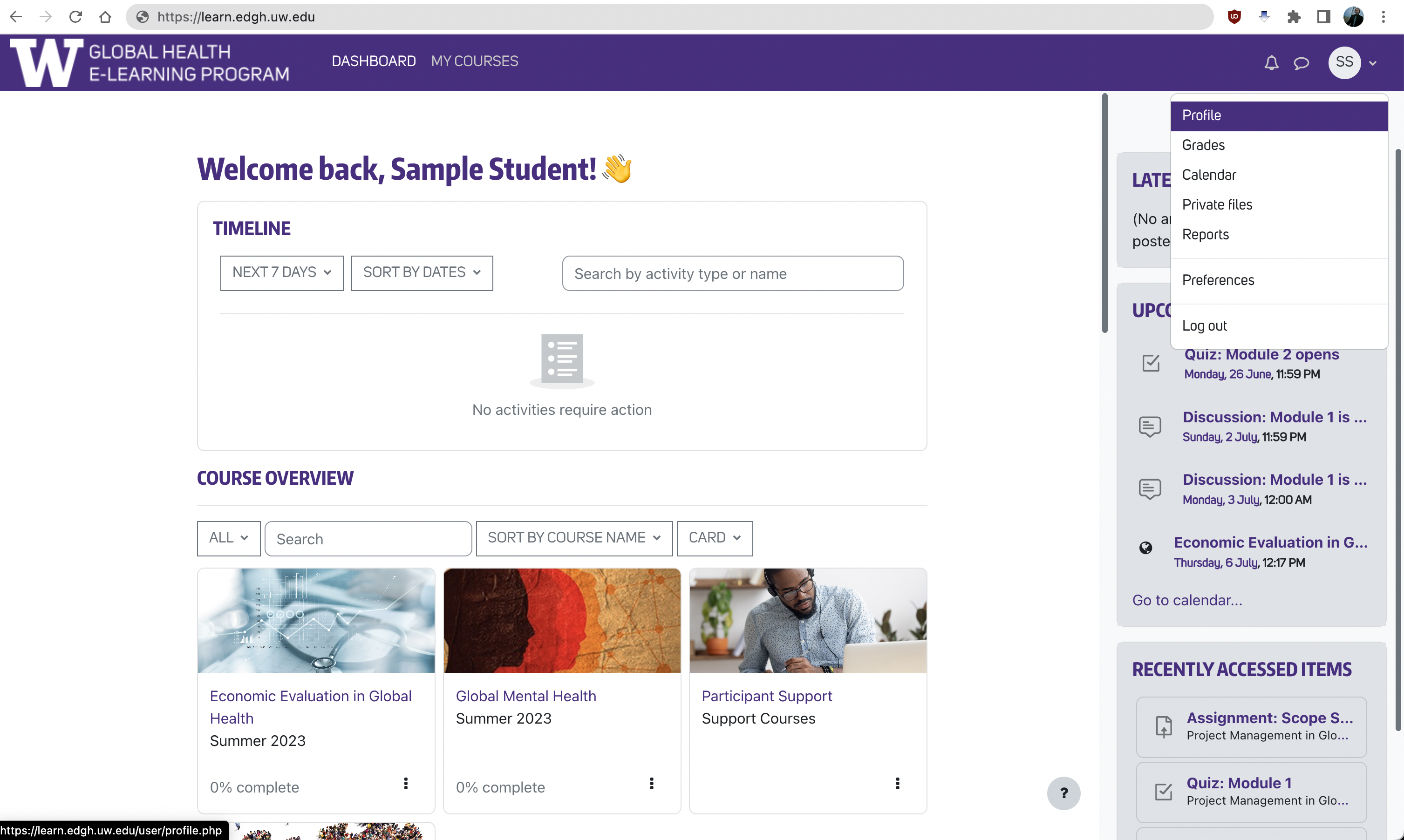Viewport: 1404px width, 840px height.
Task: Open the notifications bell icon
Action: coord(1272,63)
